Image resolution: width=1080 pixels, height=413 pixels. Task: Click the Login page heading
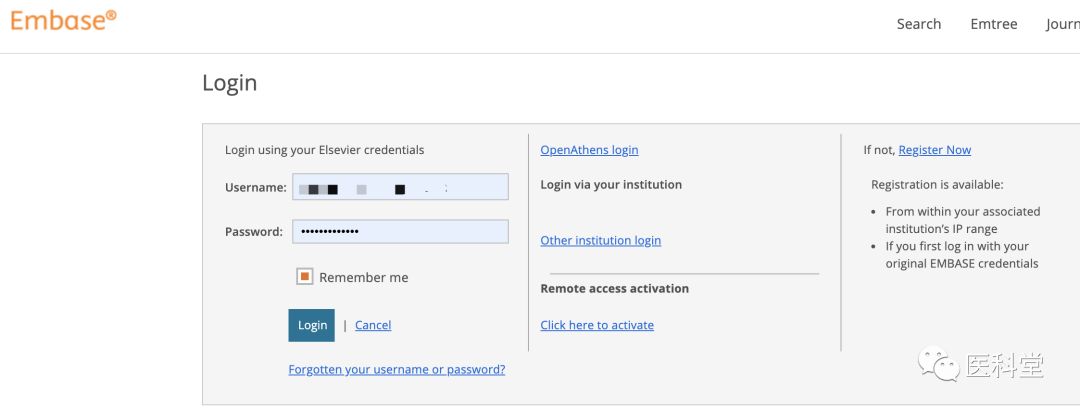pyautogui.click(x=229, y=83)
